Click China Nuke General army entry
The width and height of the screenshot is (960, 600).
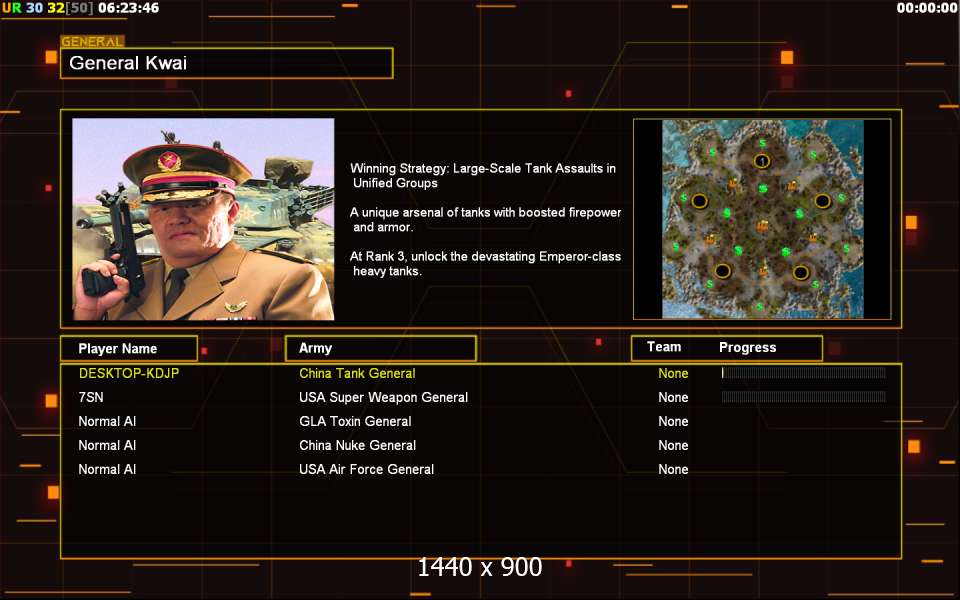(x=358, y=445)
